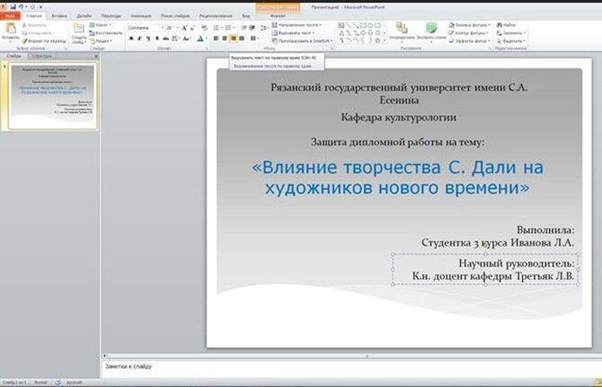Click the Layout (Макет) button
This screenshot has width=602, height=387.
pyautogui.click(x=100, y=25)
